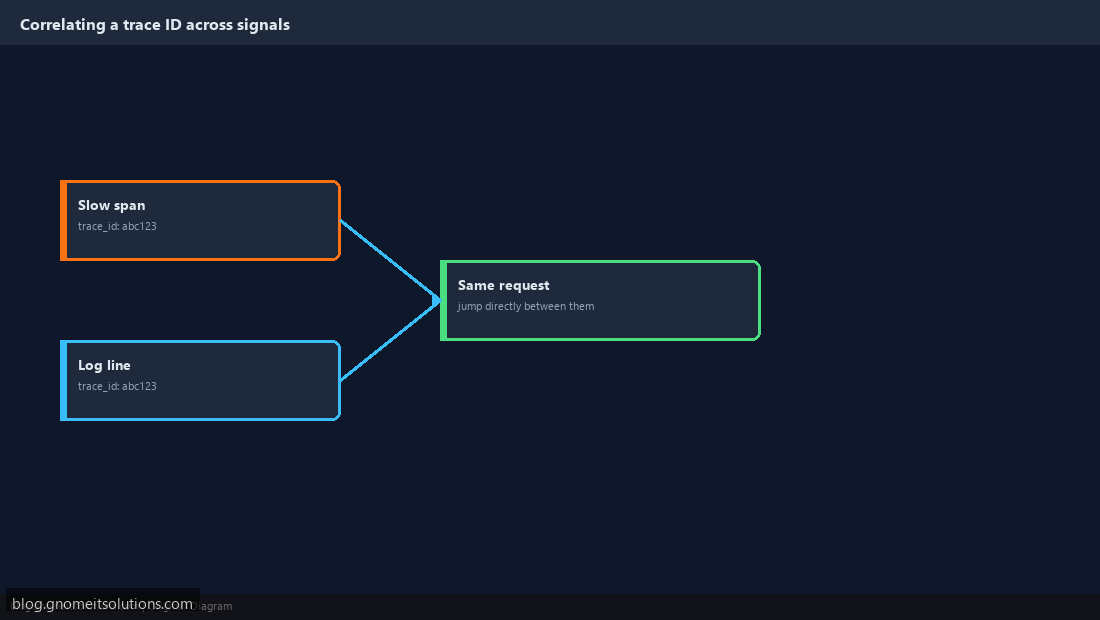Click the 'Slow span' heading text
The width and height of the screenshot is (1100, 620).
click(112, 205)
